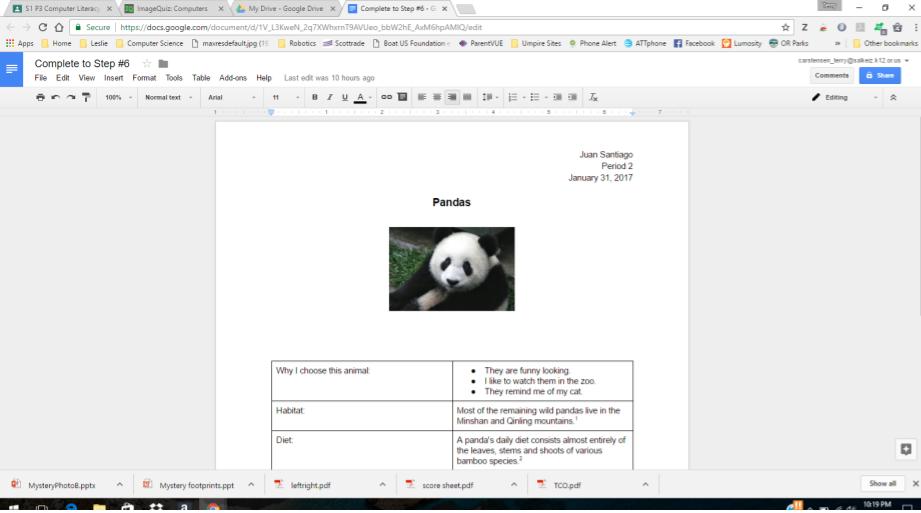921x513 pixels.
Task: Toggle Italic formatting
Action: [x=329, y=97]
